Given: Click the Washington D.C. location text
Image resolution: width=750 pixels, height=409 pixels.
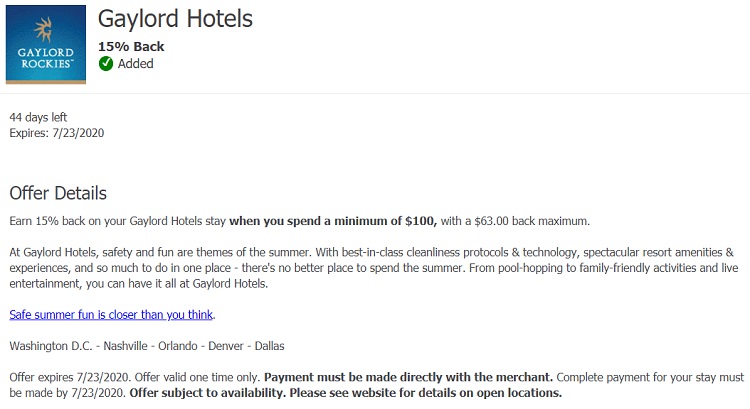Looking at the screenshot, I should click(51, 346).
